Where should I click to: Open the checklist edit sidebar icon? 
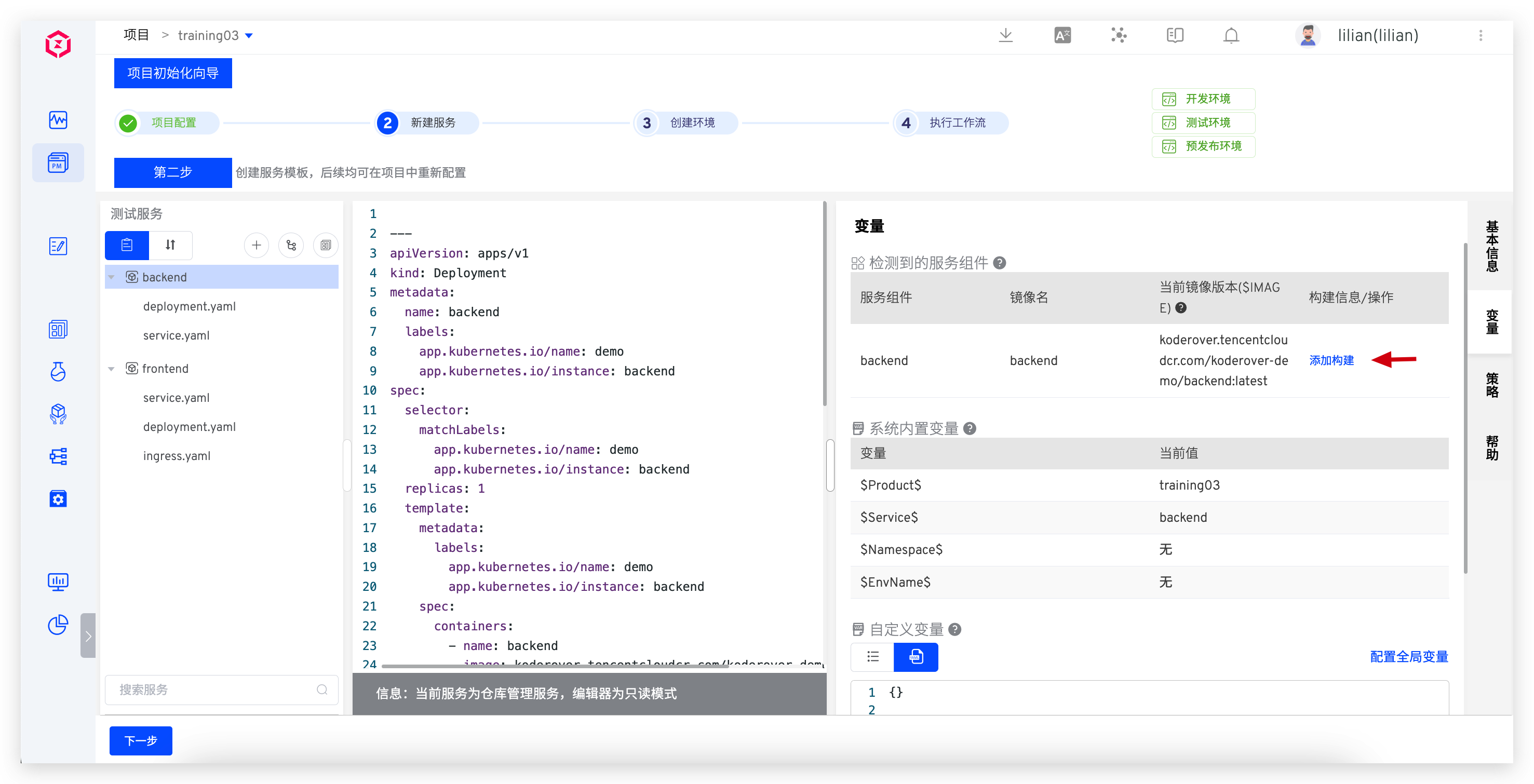click(58, 246)
